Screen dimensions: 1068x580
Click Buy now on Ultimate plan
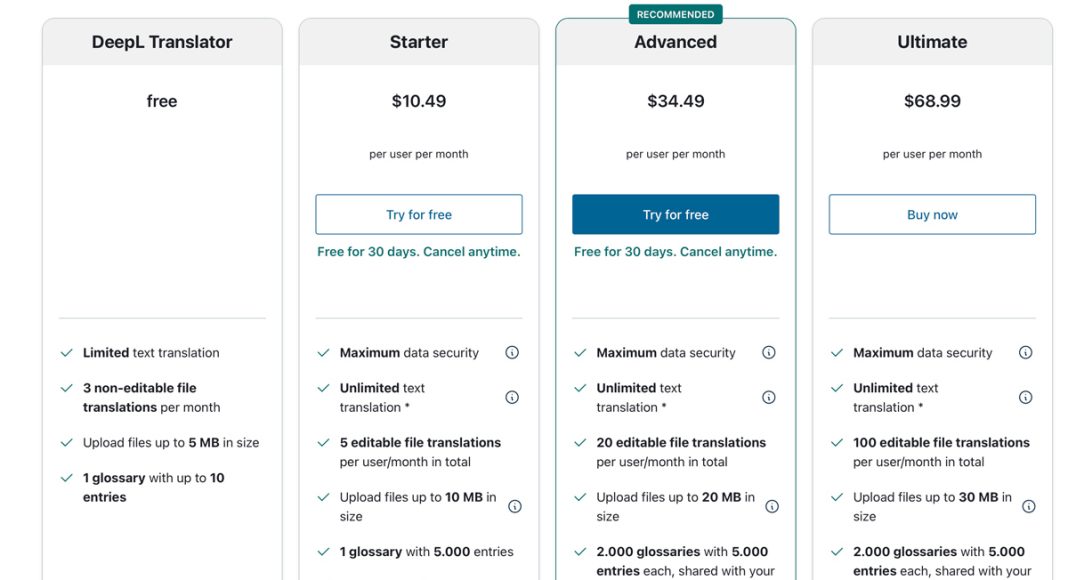(x=932, y=214)
